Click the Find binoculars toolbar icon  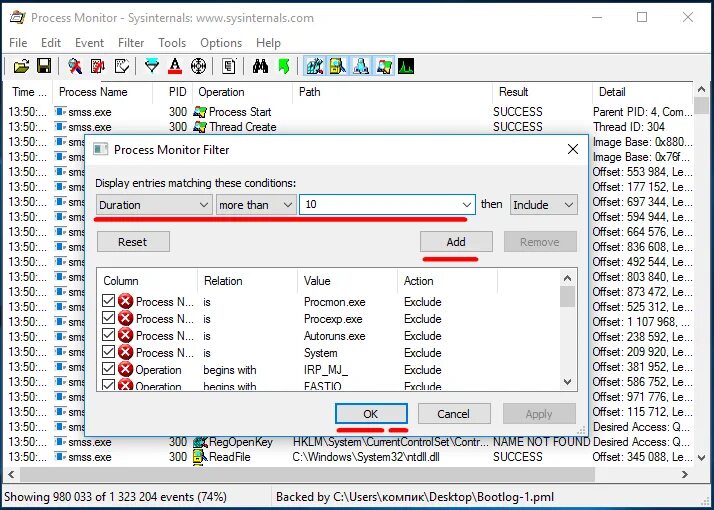point(260,66)
